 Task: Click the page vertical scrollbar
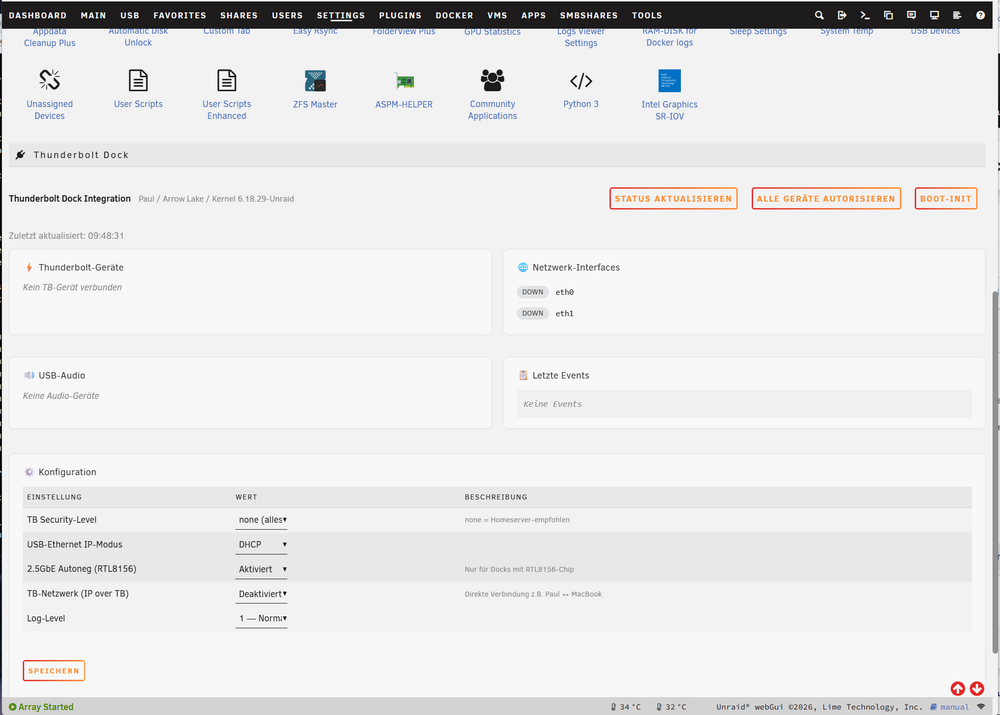[x=996, y=472]
